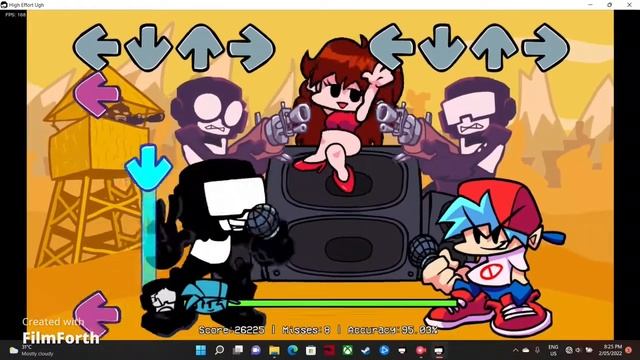Image resolution: width=640 pixels, height=360 pixels.
Task: Click the microphone tray icon
Action: 538,350
